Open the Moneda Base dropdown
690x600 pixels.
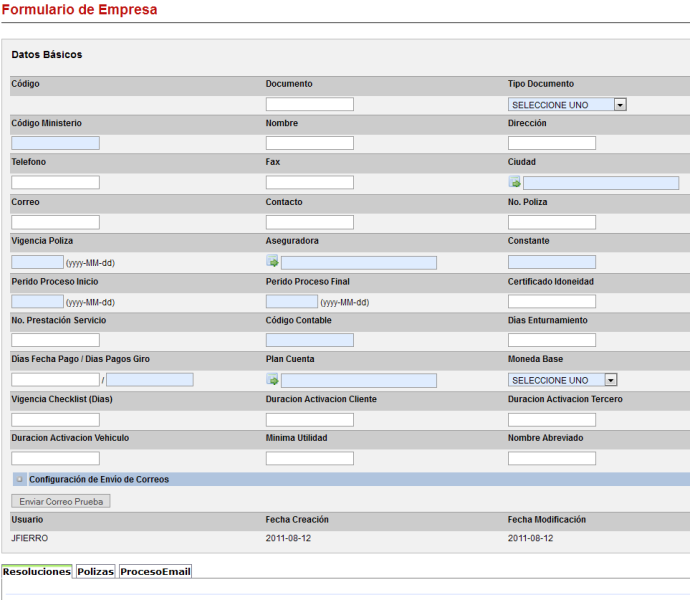(x=563, y=380)
